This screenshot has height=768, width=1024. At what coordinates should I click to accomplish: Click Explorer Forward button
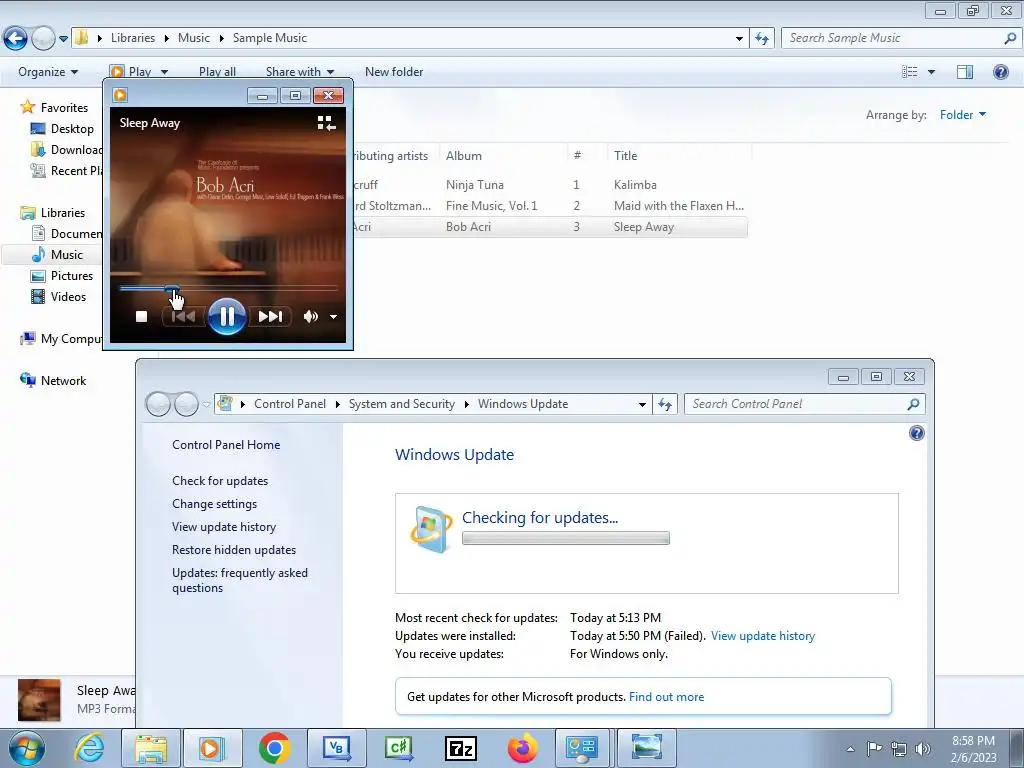(43, 39)
